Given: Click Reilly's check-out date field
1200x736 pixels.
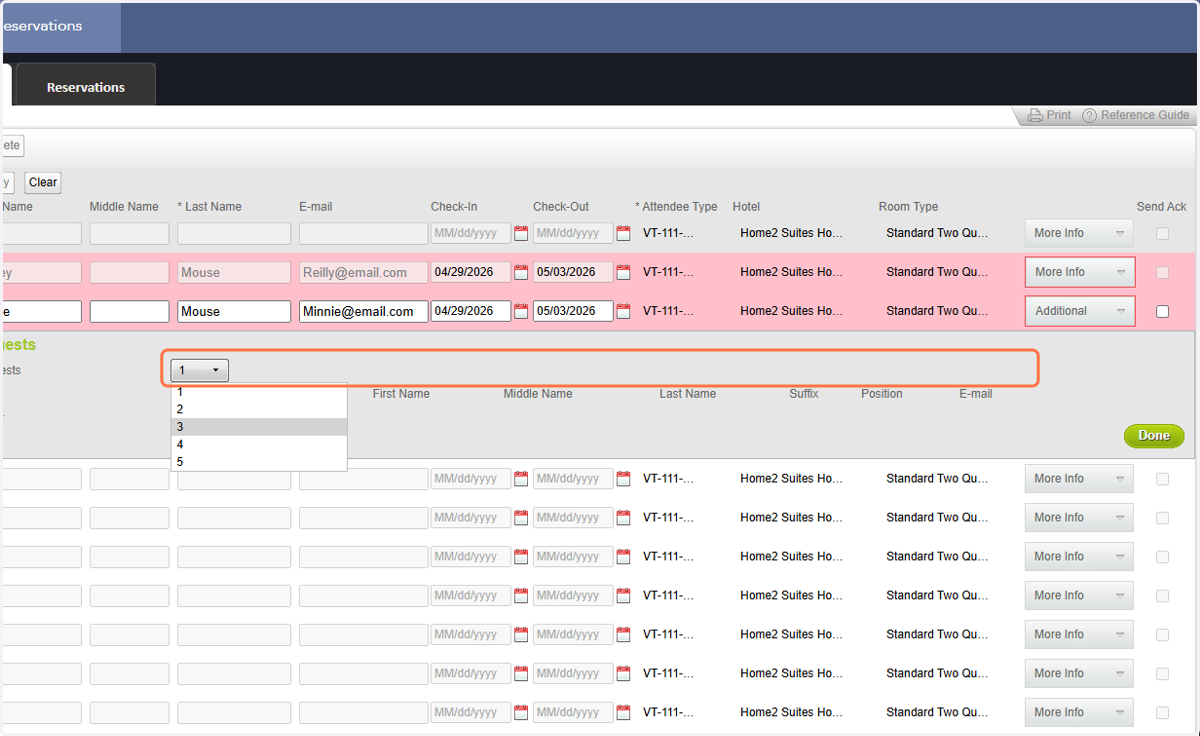Looking at the screenshot, I should 573,272.
